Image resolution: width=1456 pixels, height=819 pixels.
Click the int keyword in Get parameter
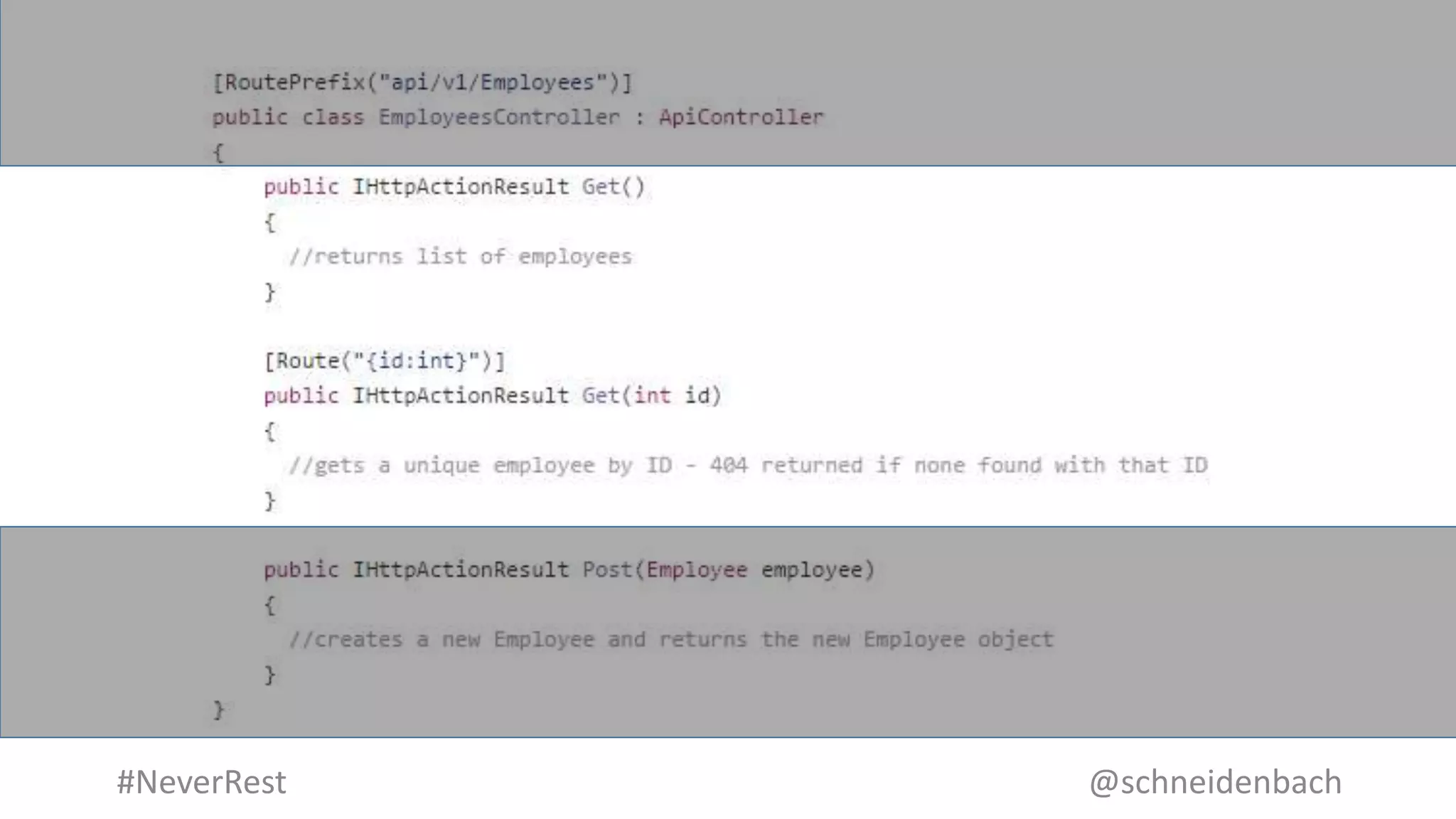click(x=652, y=395)
